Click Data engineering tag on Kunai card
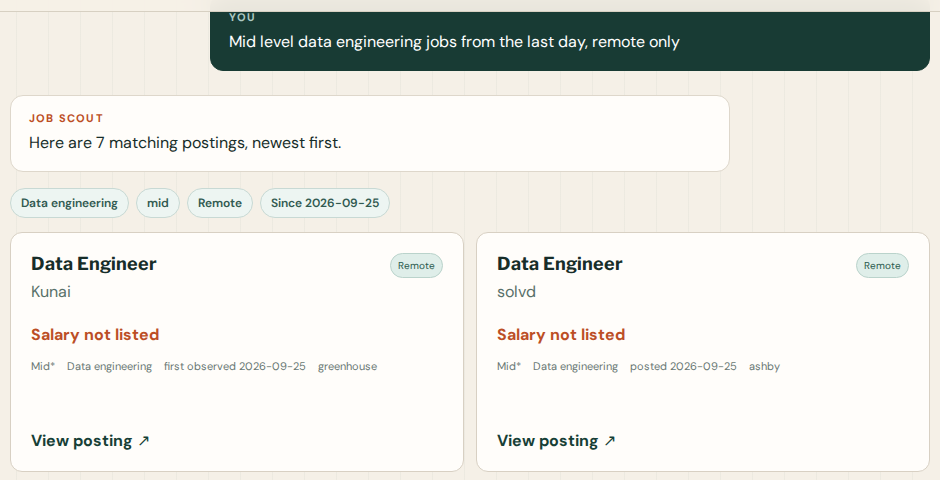Screen dimensions: 940x480 pyautogui.click(x=109, y=366)
